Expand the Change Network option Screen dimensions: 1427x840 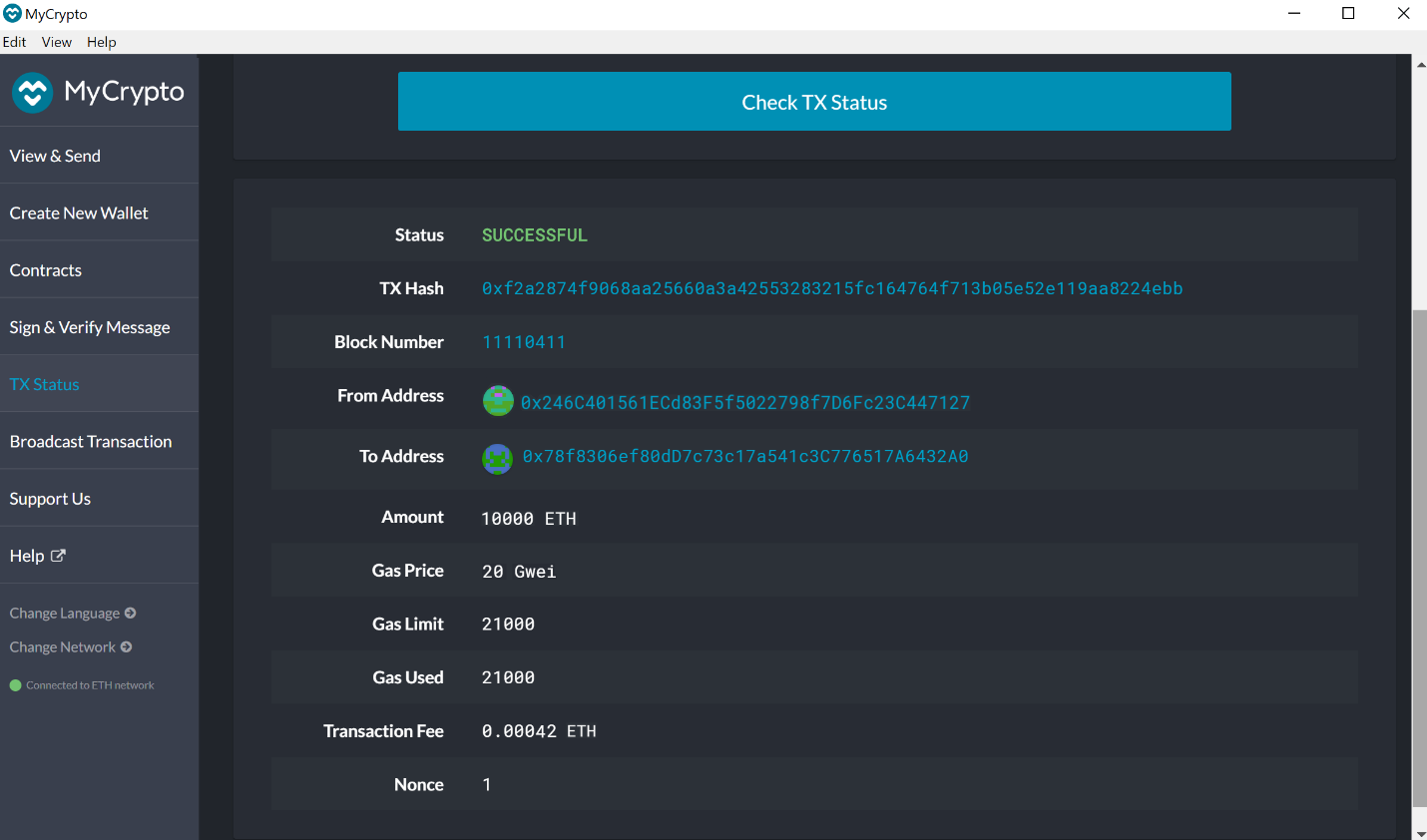[x=70, y=646]
